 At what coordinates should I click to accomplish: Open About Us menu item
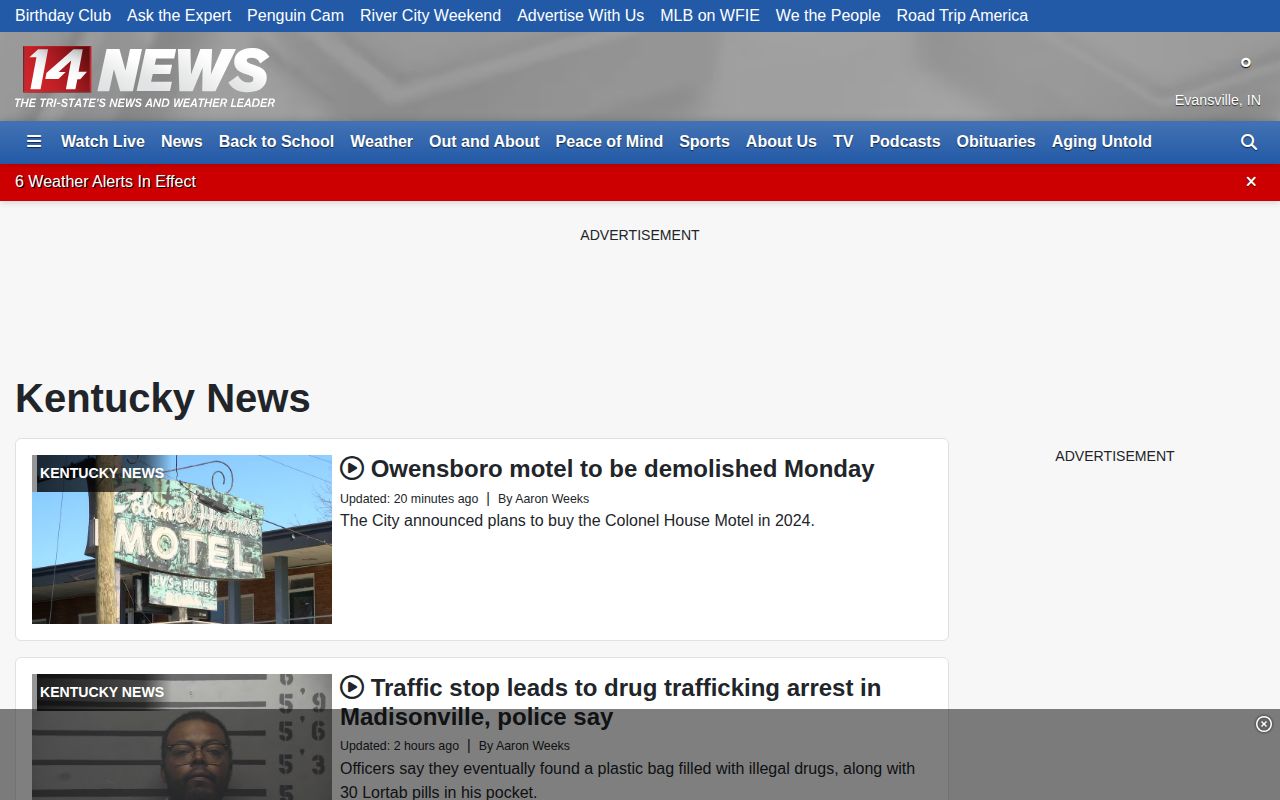[781, 142]
